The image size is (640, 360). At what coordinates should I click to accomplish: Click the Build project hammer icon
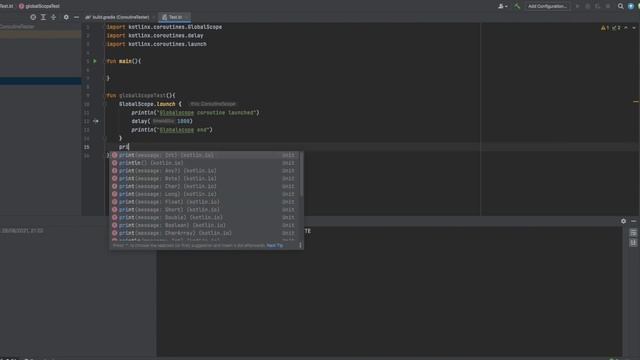click(517, 6)
